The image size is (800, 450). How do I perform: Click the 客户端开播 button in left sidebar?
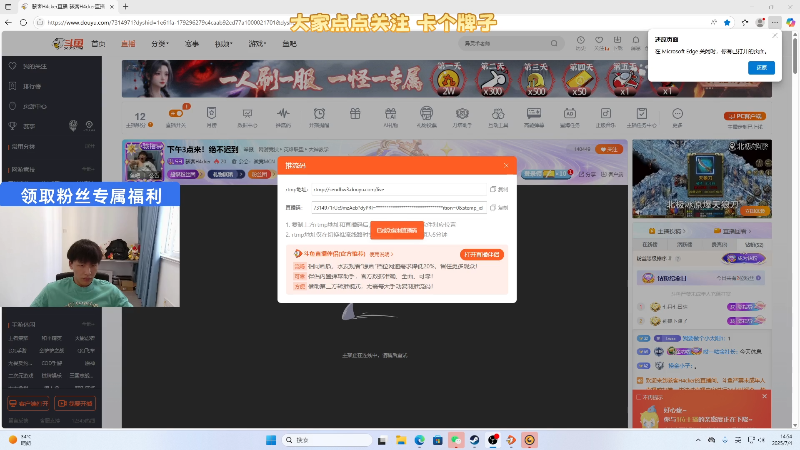tap(29, 403)
